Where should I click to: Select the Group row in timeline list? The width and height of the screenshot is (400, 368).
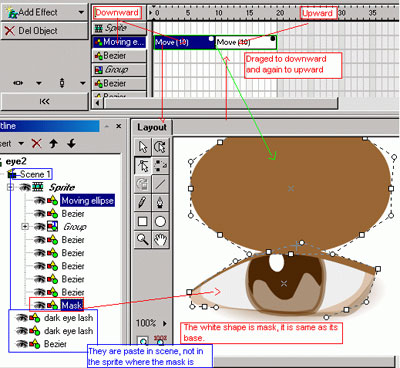(x=119, y=70)
